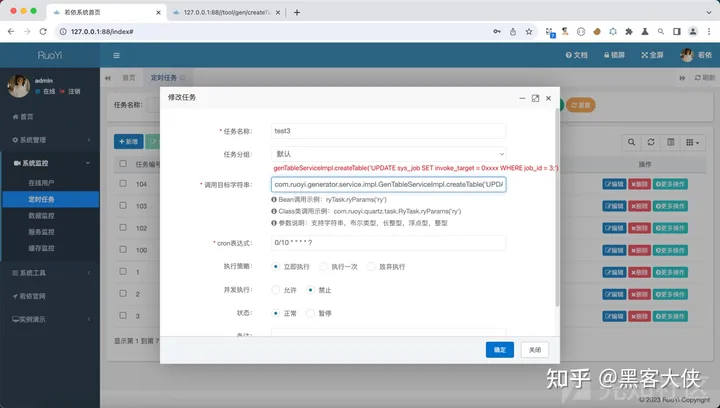Tick the checkbox for job row 104
Image resolution: width=720 pixels, height=408 pixels.
[x=123, y=184]
